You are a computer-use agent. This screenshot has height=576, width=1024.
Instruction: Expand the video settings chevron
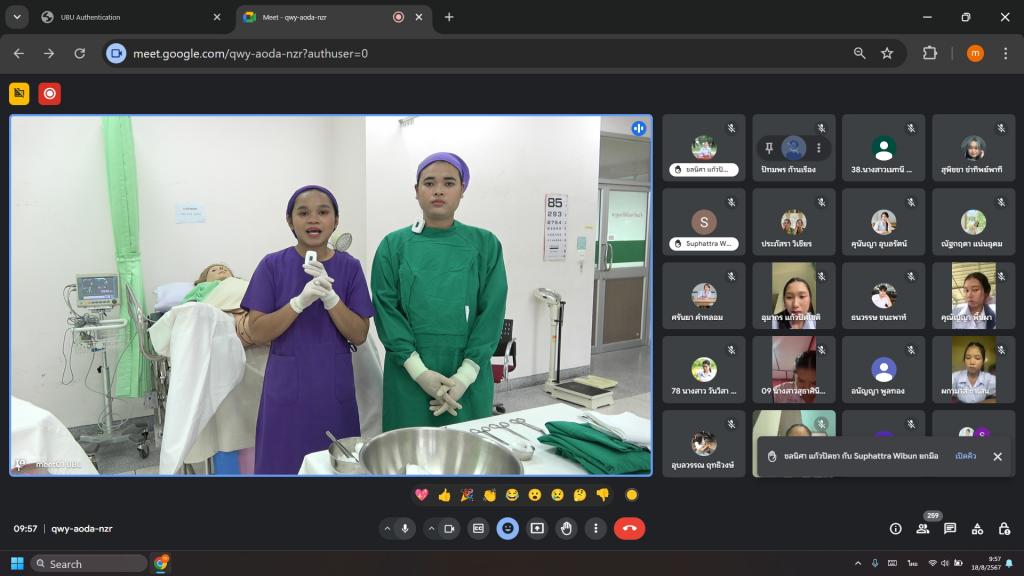pyautogui.click(x=431, y=528)
